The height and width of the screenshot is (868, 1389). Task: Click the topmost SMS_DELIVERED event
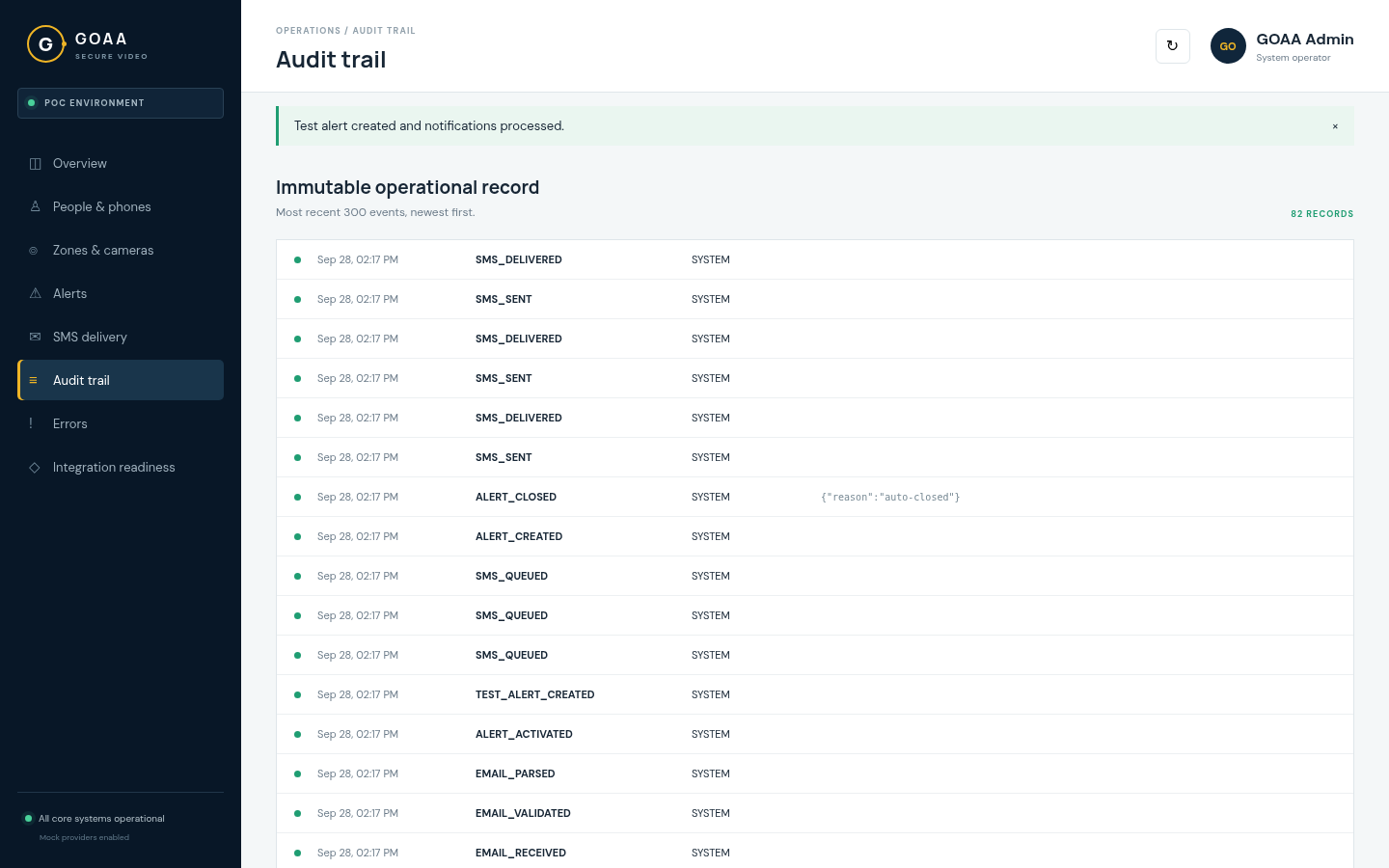tap(815, 259)
